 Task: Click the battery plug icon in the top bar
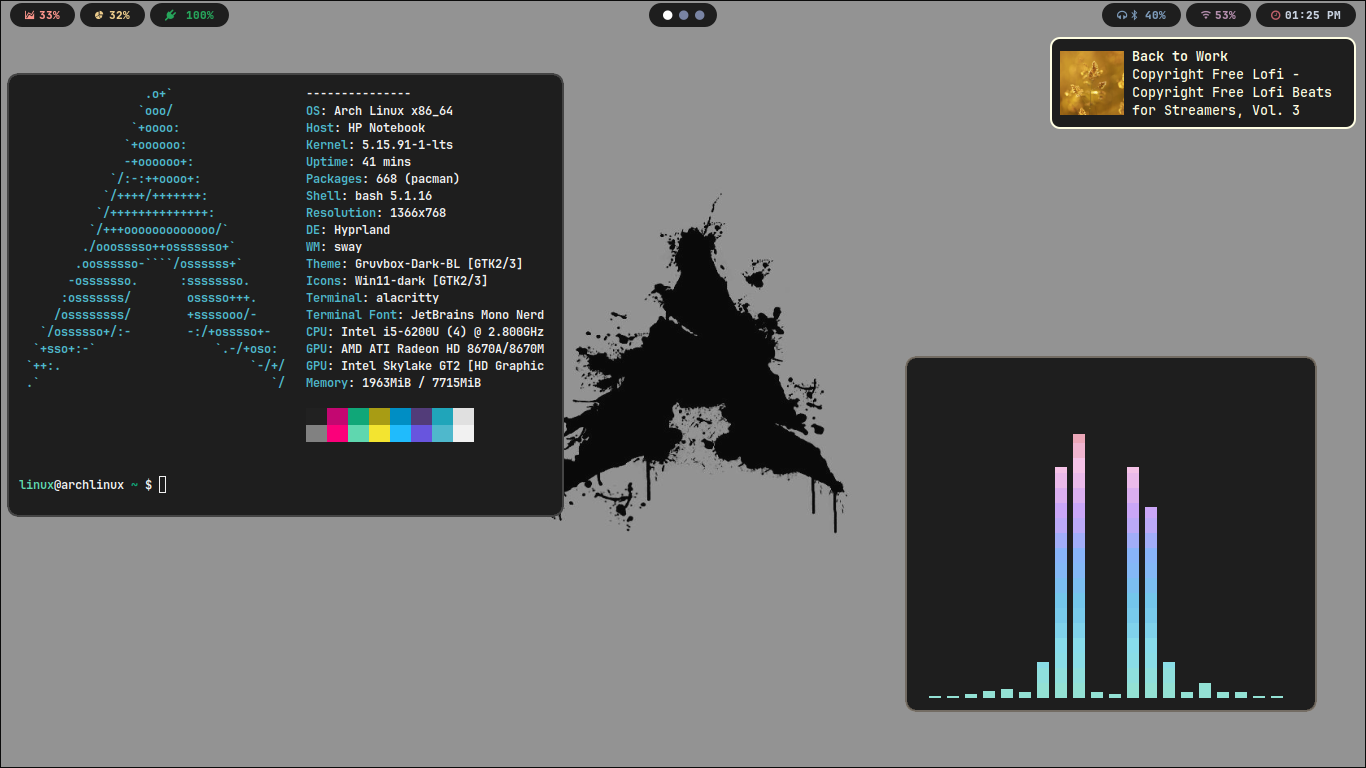171,15
